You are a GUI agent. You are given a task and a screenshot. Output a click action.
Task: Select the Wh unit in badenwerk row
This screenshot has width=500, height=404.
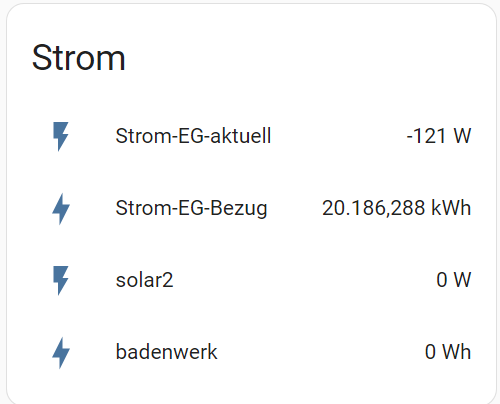click(x=456, y=352)
